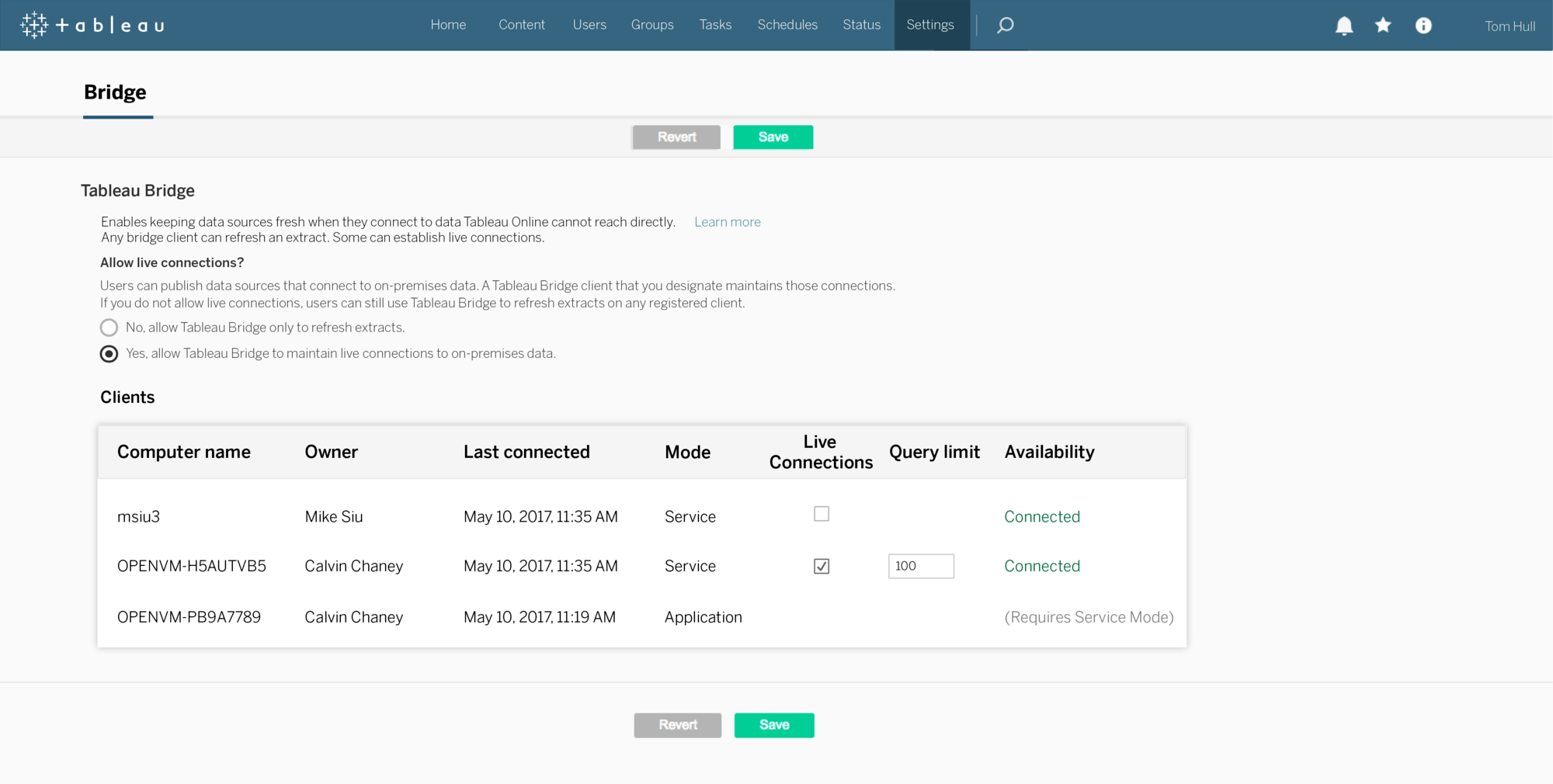Click '(Requires Service Mode)' text

coord(1089,617)
